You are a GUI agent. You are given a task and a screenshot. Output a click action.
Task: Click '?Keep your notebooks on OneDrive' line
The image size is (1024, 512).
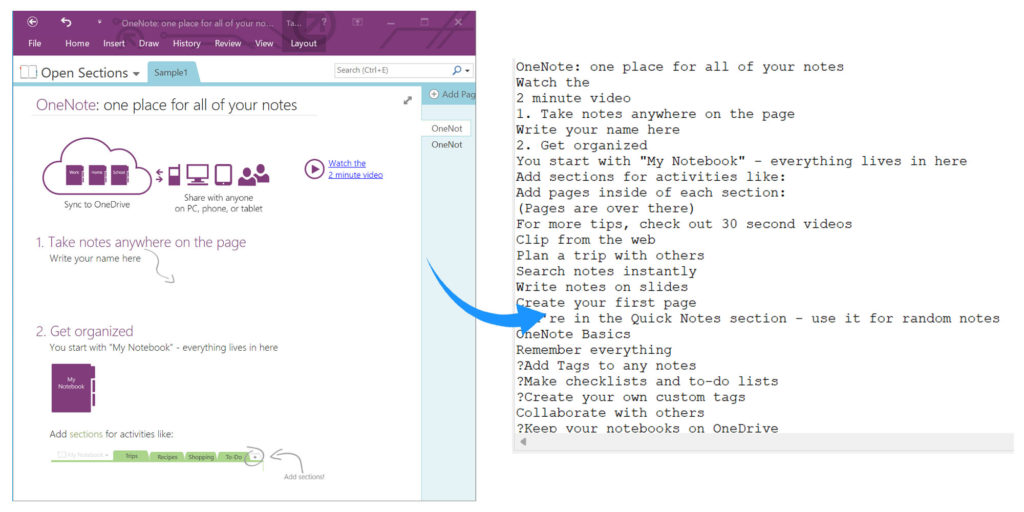647,428
